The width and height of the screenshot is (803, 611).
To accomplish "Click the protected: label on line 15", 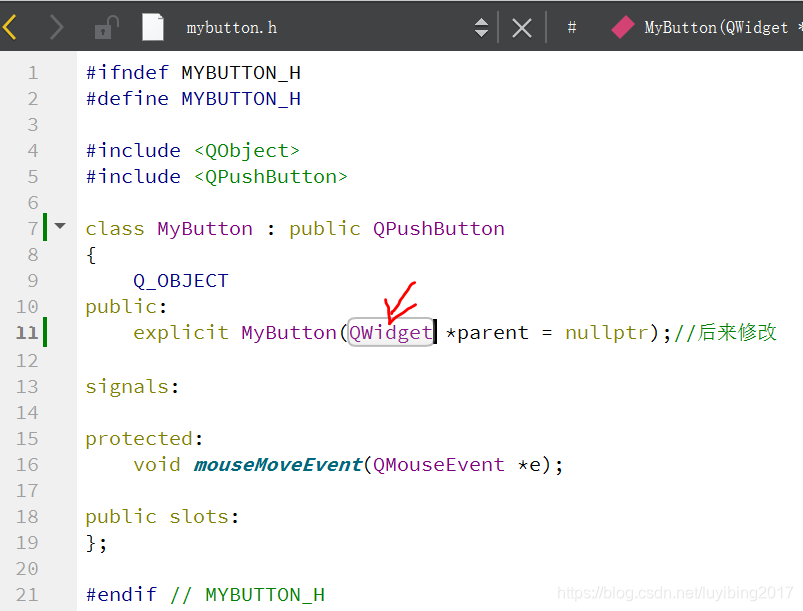I will coord(144,439).
